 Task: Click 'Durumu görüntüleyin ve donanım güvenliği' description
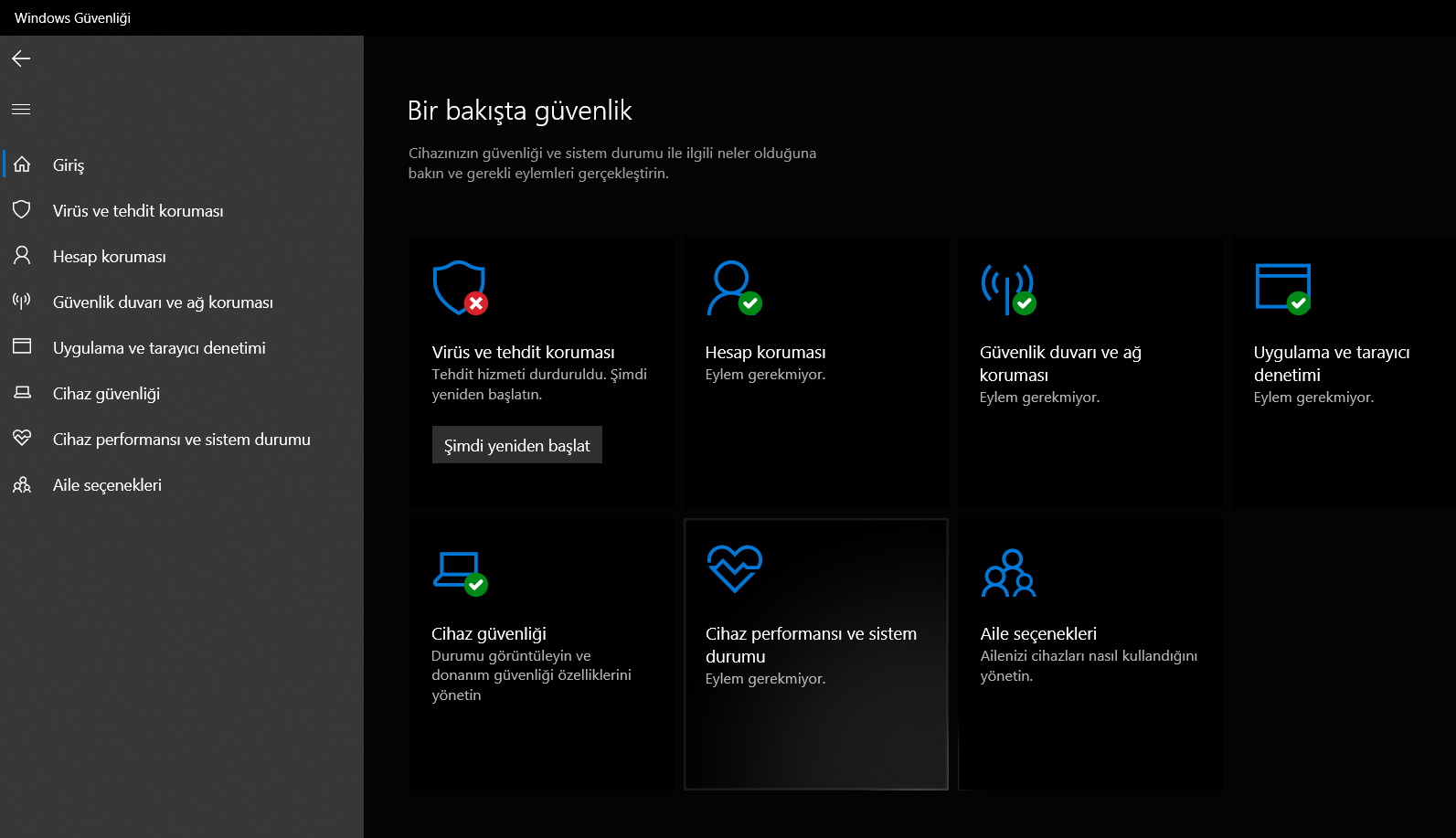(531, 675)
